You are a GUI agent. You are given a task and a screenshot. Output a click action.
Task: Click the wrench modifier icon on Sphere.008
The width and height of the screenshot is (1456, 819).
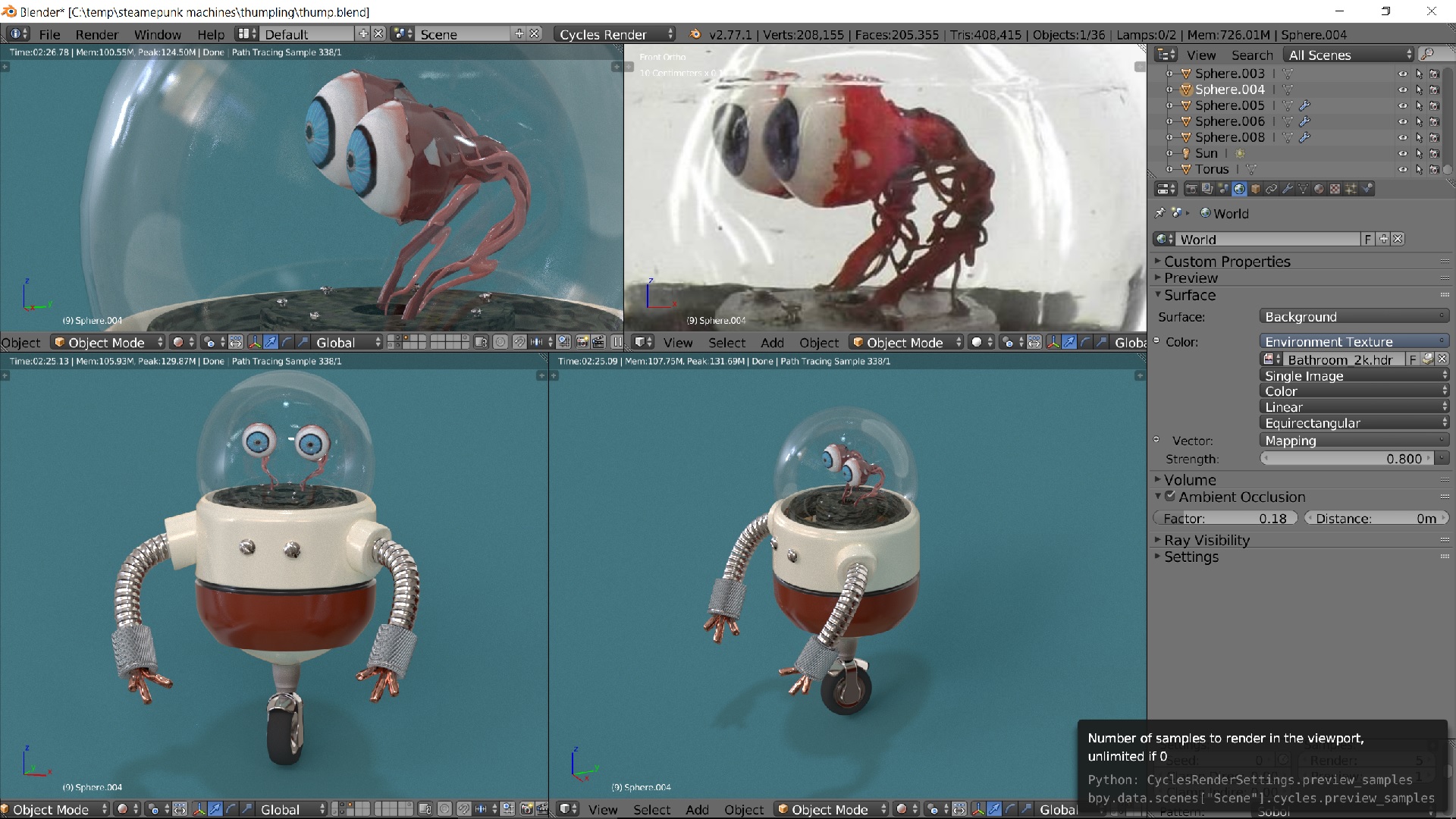(x=1304, y=137)
